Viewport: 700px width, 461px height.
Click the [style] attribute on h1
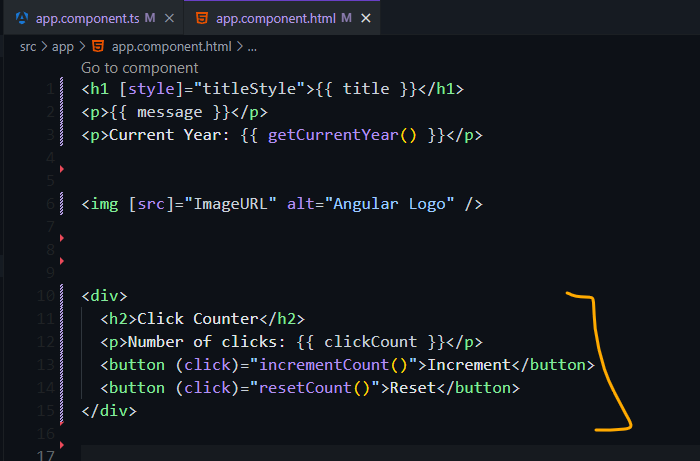[x=151, y=89]
